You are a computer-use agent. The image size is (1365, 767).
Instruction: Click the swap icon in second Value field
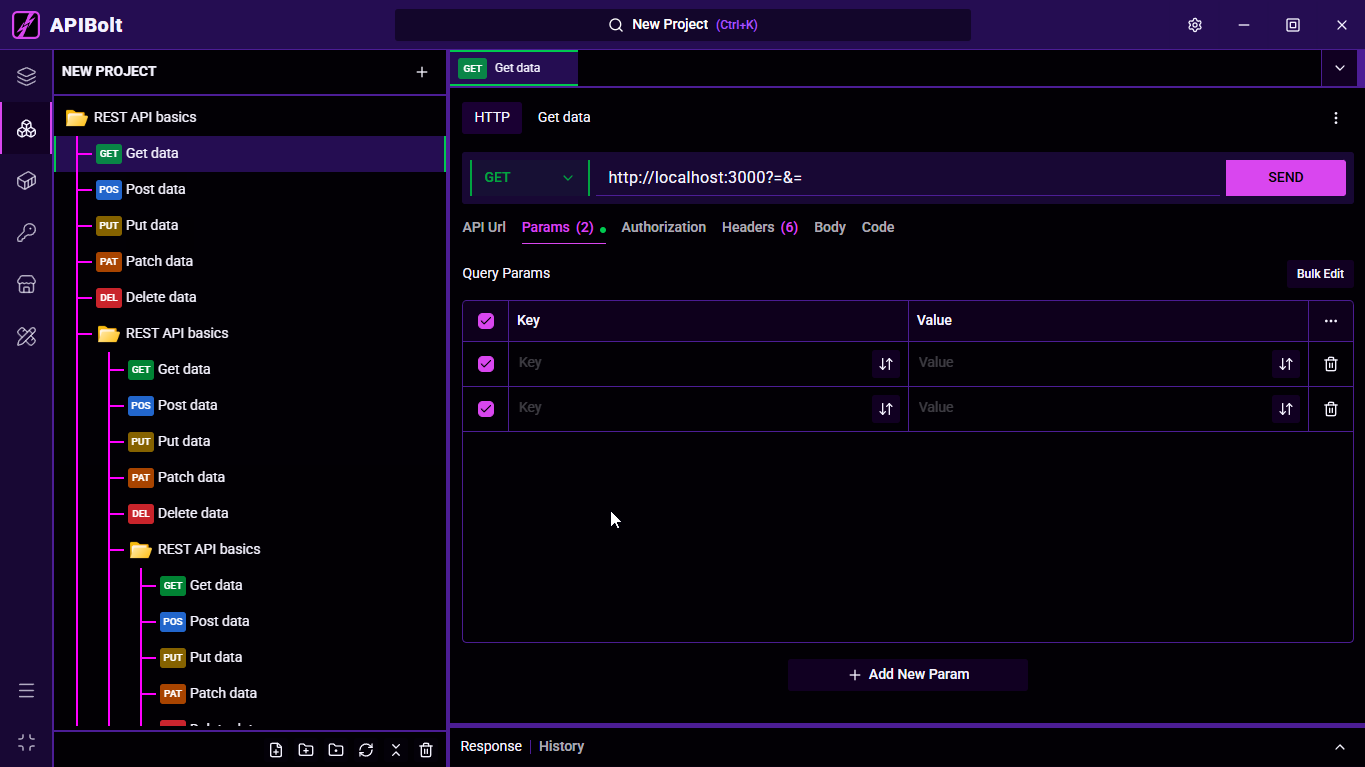pos(1286,409)
